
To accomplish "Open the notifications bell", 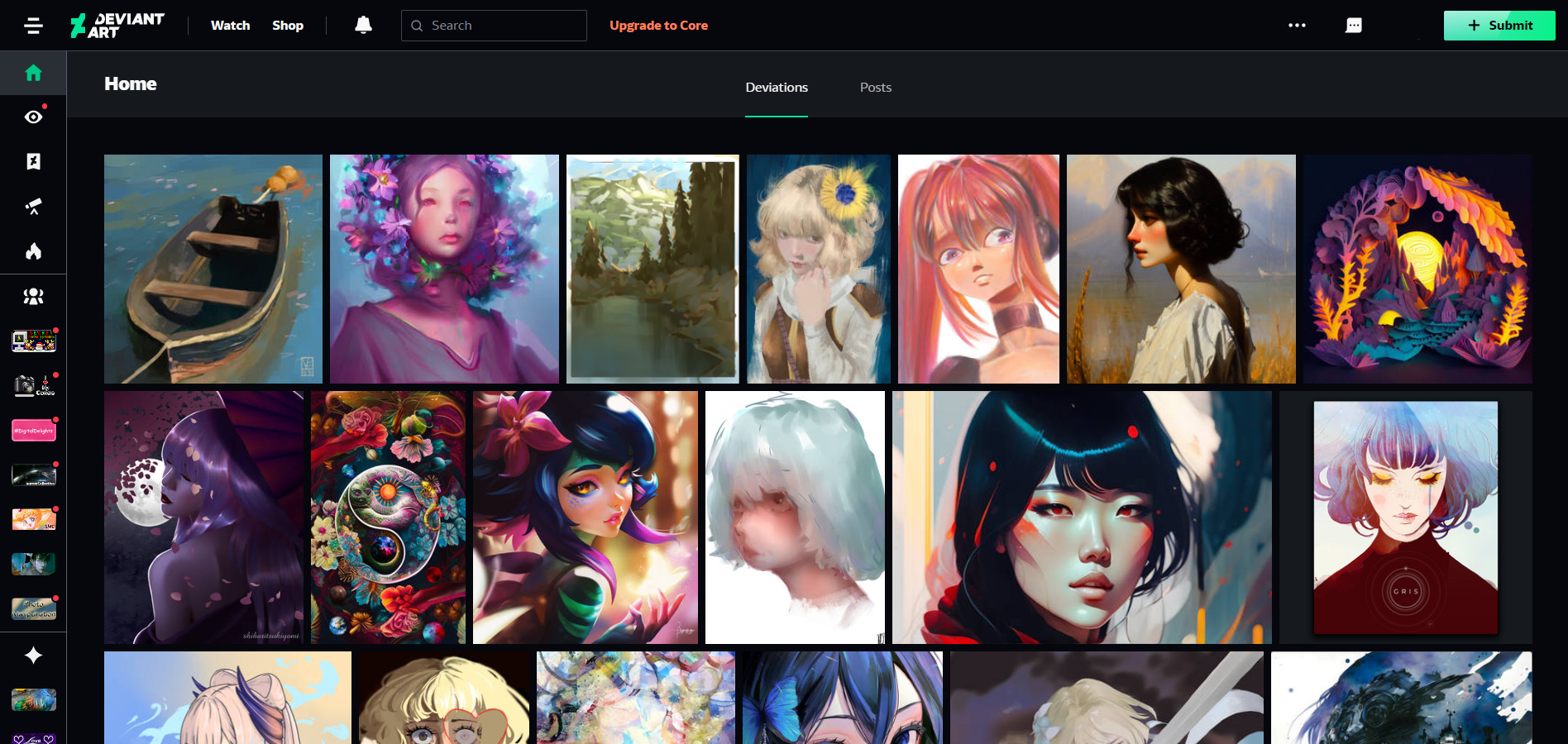I will click(x=363, y=25).
